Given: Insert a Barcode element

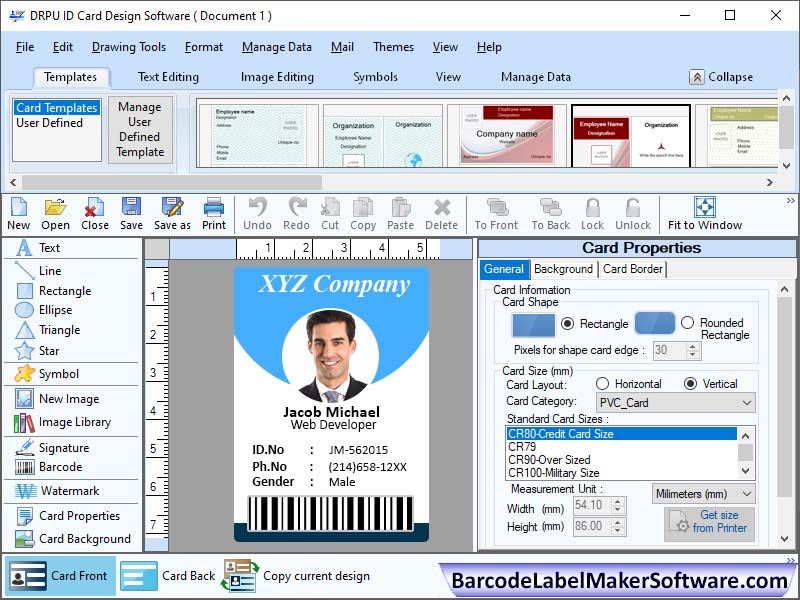Looking at the screenshot, I should tap(48, 467).
